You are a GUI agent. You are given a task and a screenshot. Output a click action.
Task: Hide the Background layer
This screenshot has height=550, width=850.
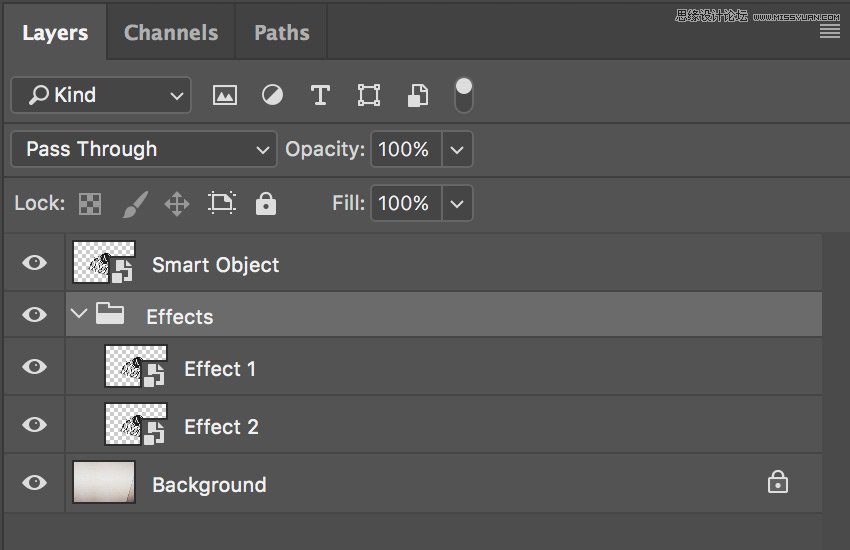pyautogui.click(x=35, y=483)
